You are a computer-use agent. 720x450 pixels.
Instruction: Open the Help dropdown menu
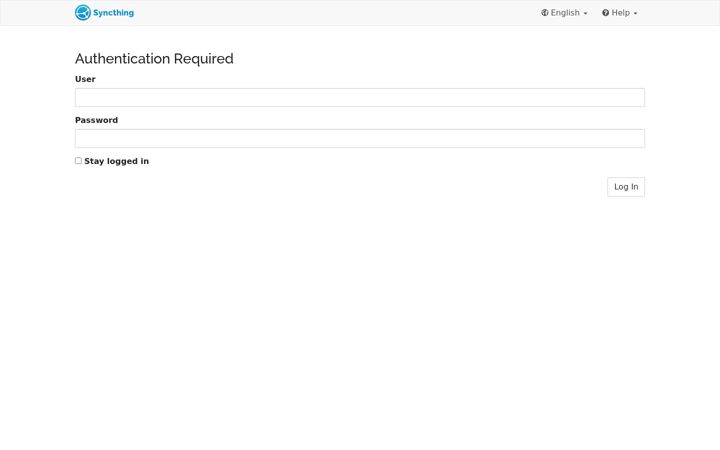pos(619,13)
